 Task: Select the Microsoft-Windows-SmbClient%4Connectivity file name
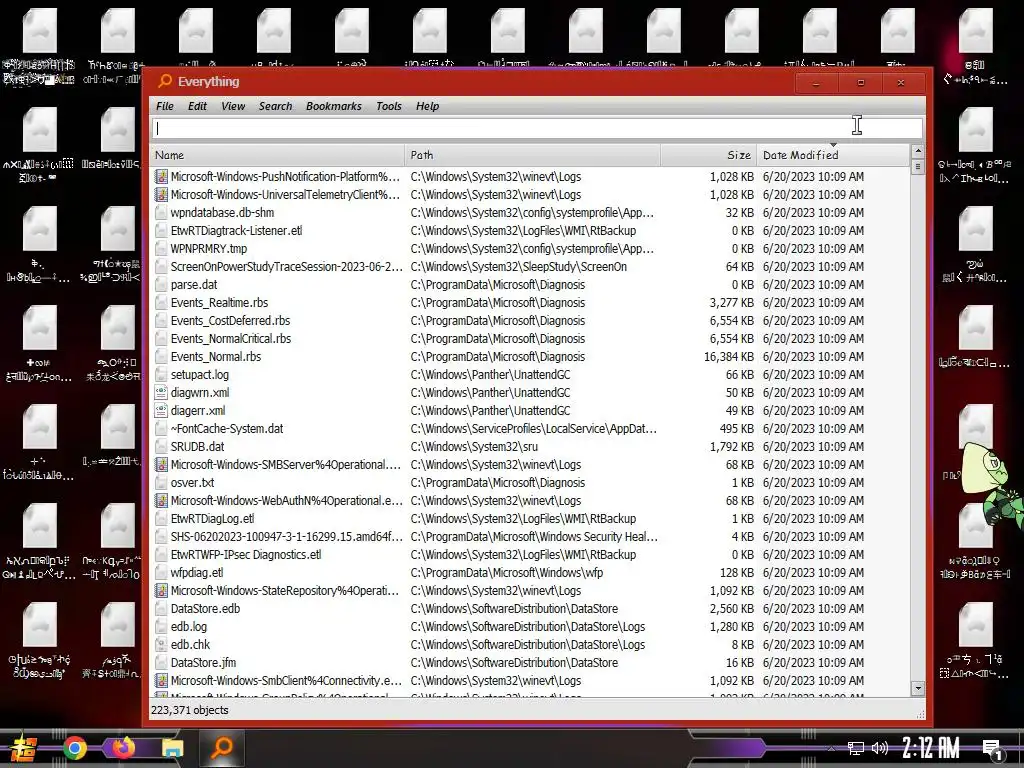(x=286, y=680)
